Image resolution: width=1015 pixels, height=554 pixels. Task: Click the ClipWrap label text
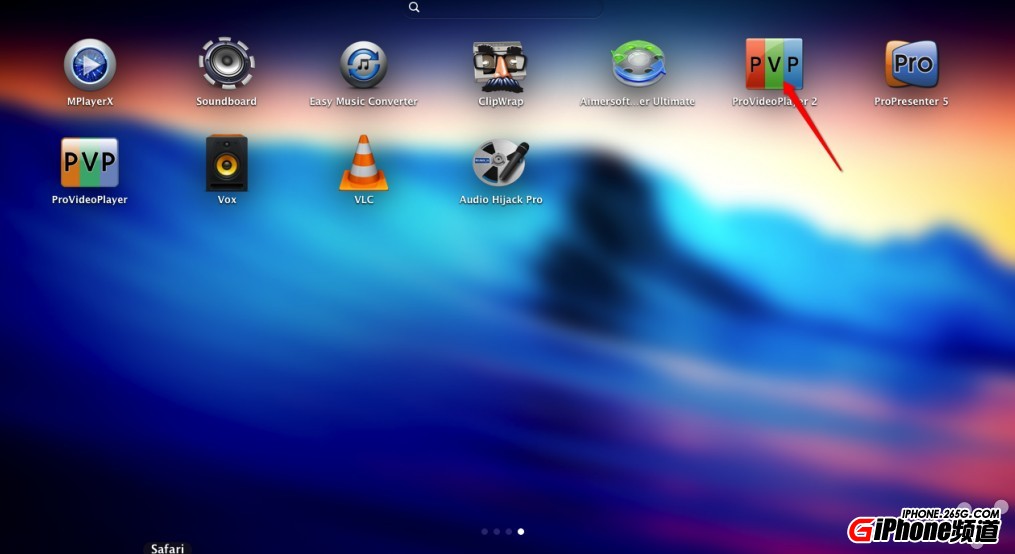click(x=500, y=102)
